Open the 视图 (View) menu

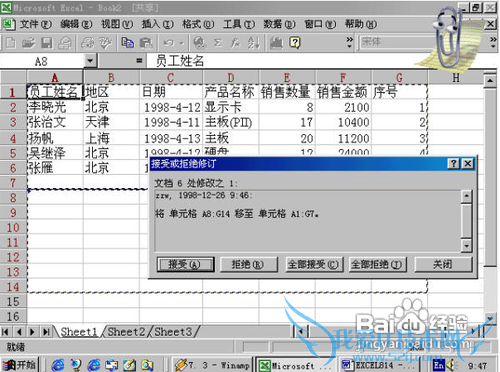pos(117,24)
